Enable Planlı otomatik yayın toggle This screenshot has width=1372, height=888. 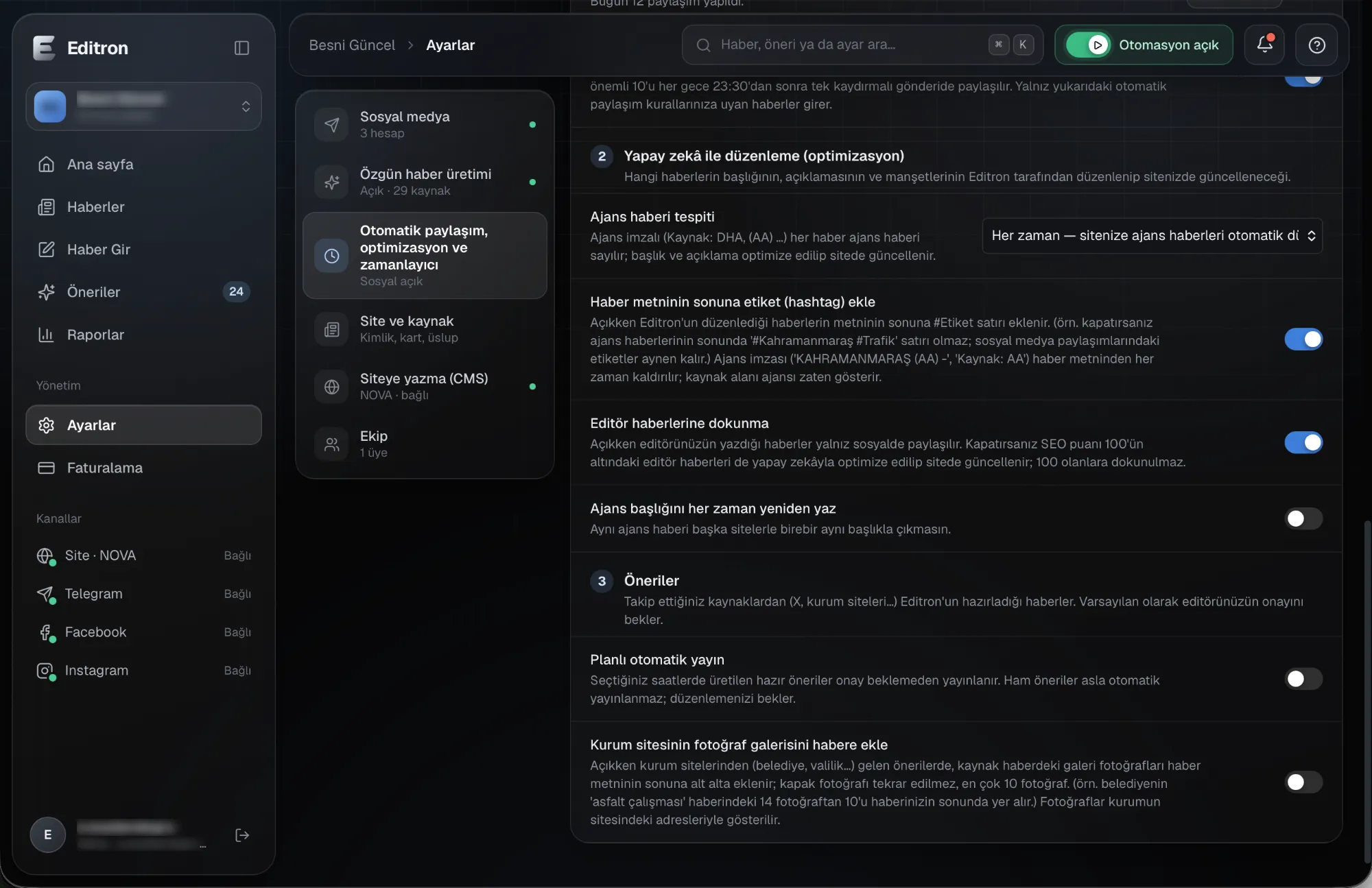(1303, 679)
